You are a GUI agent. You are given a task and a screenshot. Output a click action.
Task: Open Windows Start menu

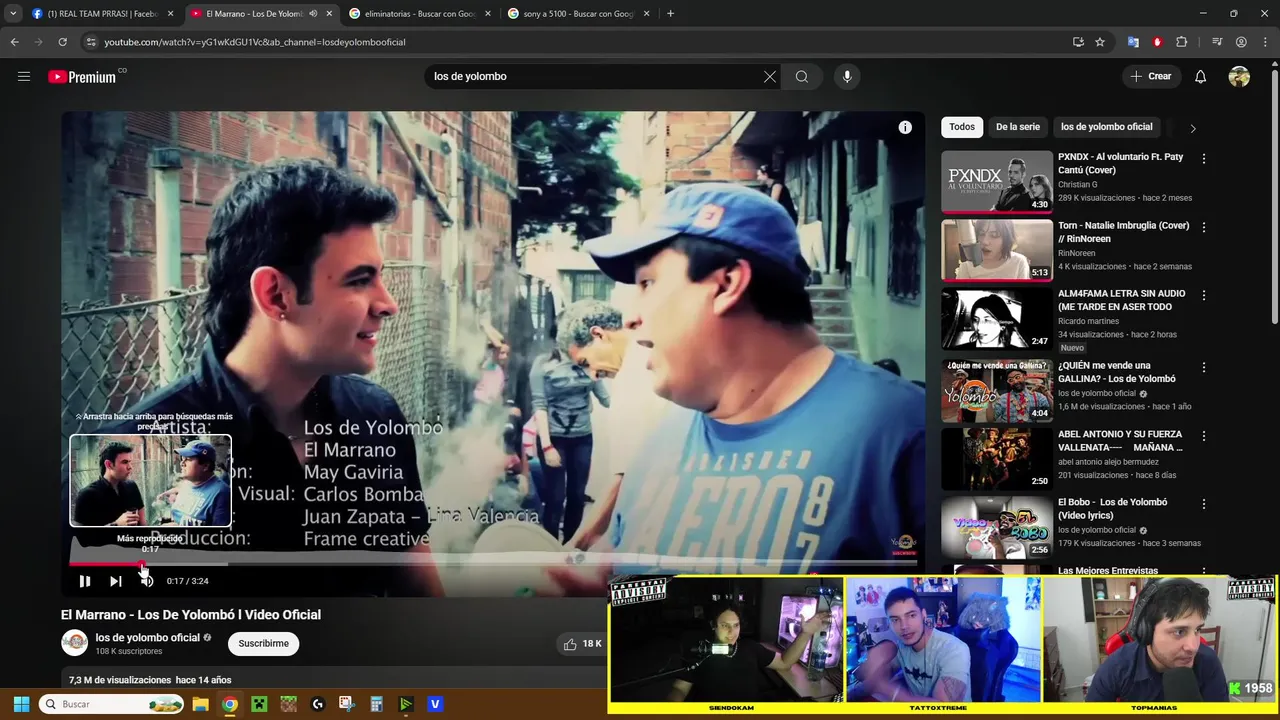pos(21,704)
